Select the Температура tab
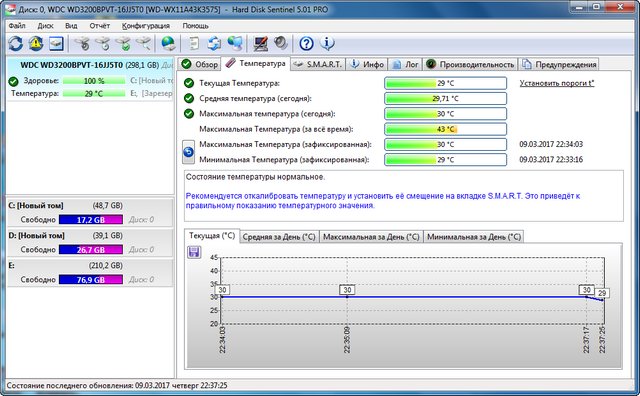 click(x=256, y=63)
